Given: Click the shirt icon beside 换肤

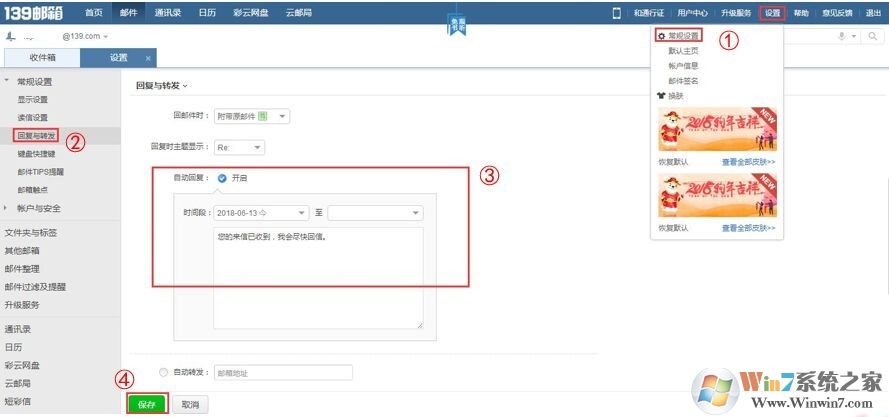Looking at the screenshot, I should 661,96.
